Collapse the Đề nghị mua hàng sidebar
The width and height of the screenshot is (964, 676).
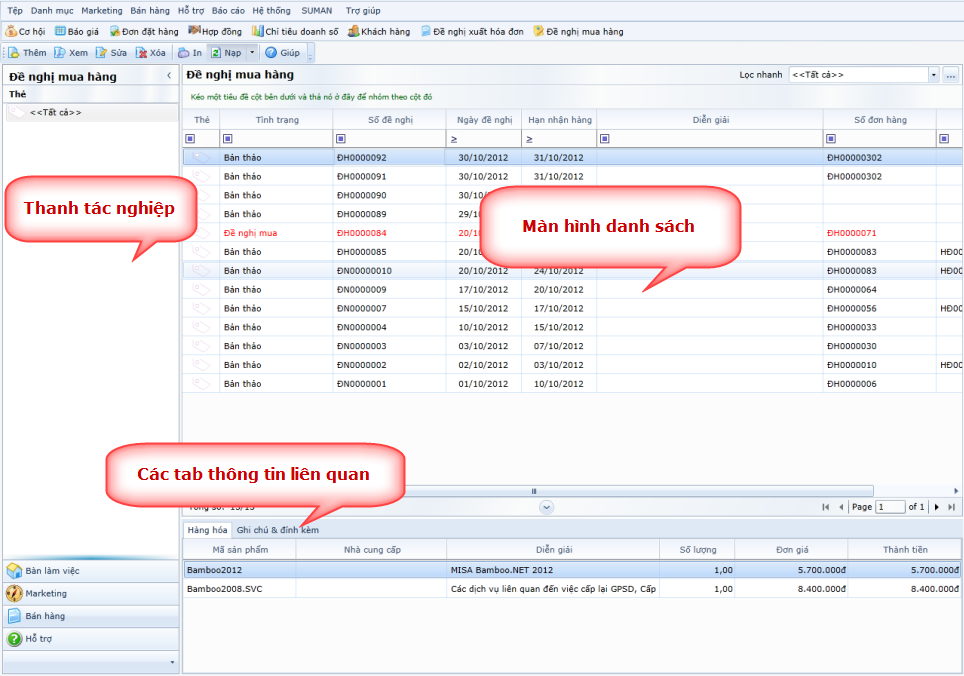pos(168,76)
